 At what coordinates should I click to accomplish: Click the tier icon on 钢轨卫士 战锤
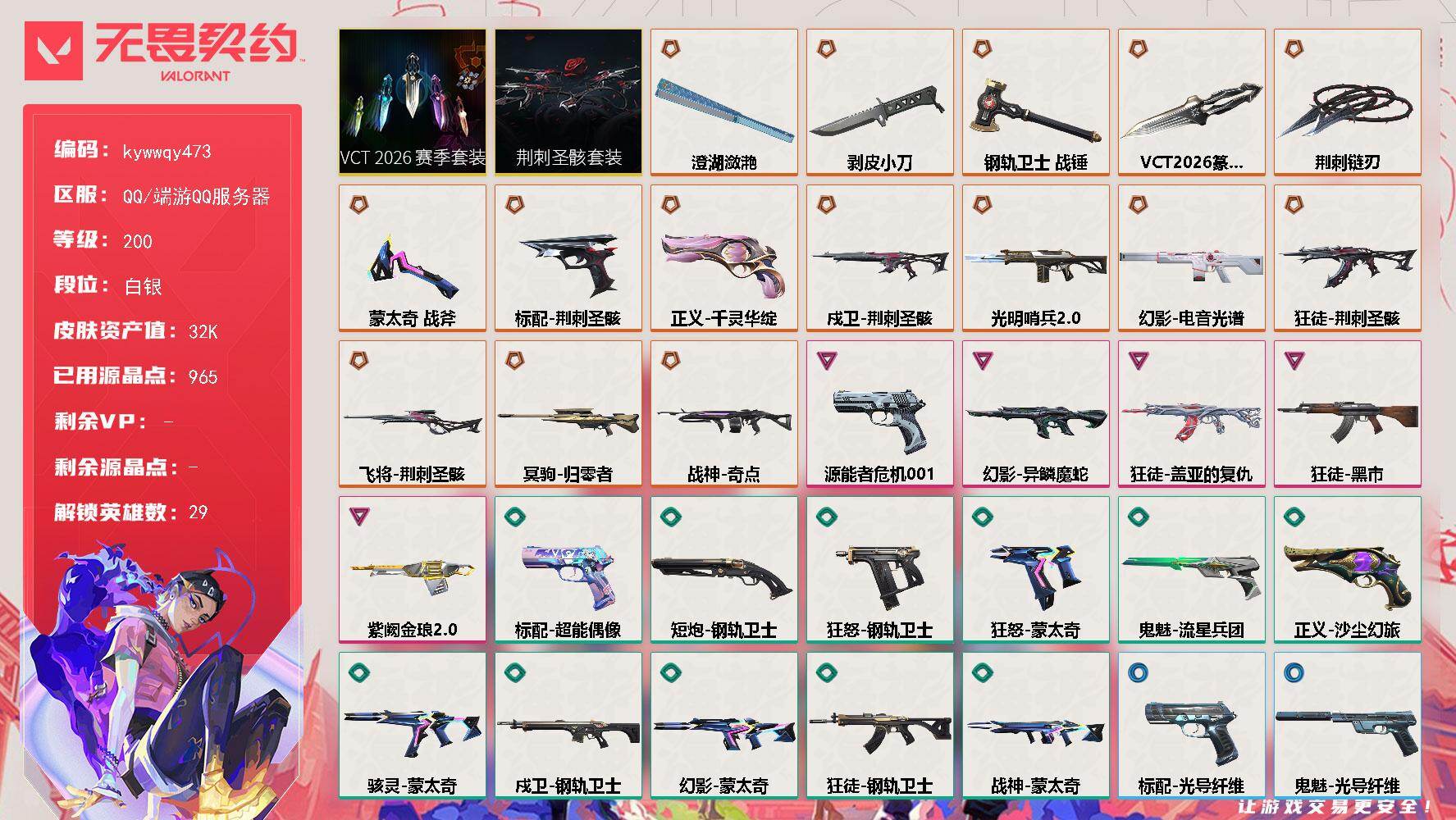(982, 49)
